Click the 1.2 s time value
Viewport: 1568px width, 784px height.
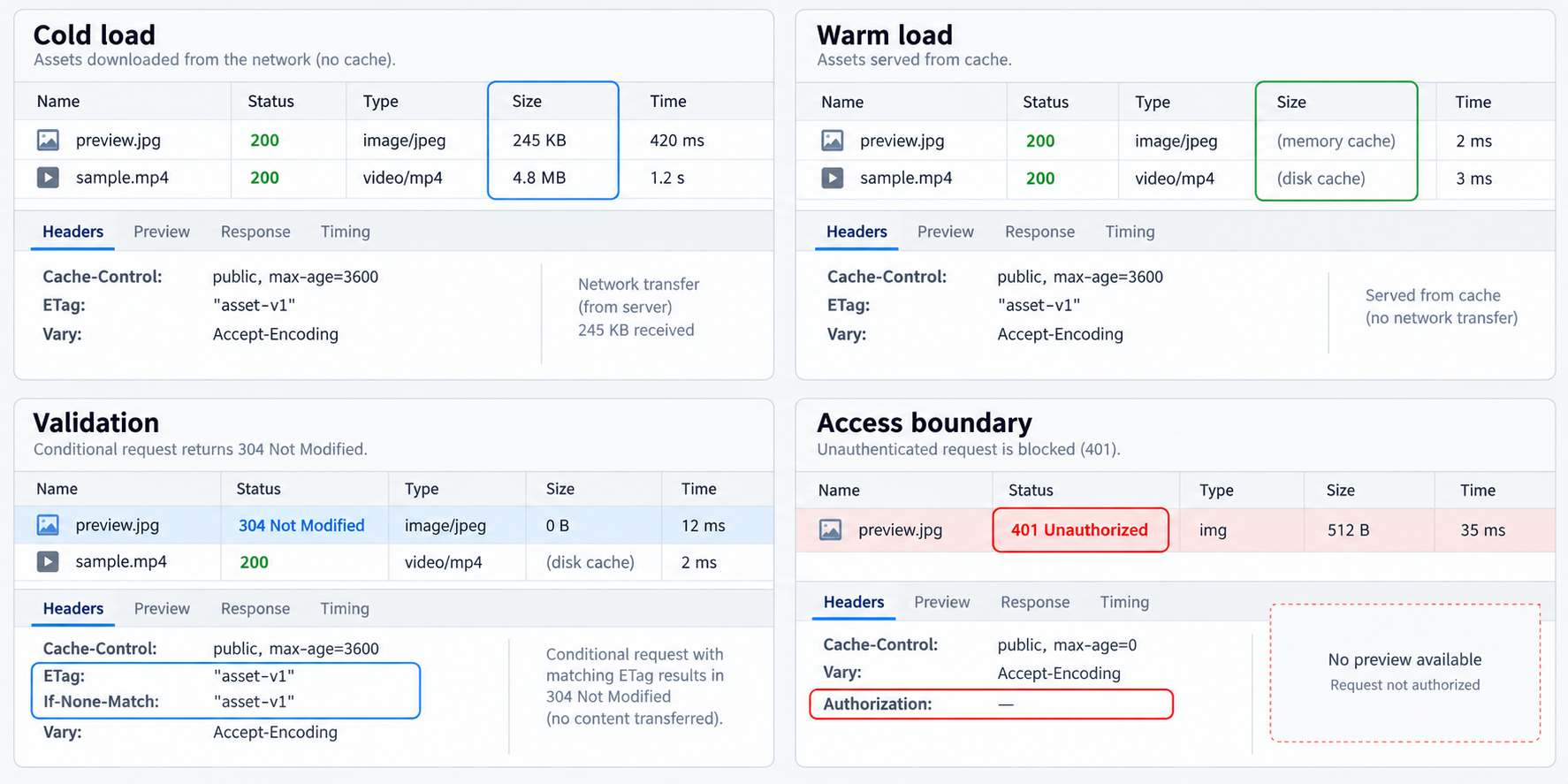tap(667, 178)
